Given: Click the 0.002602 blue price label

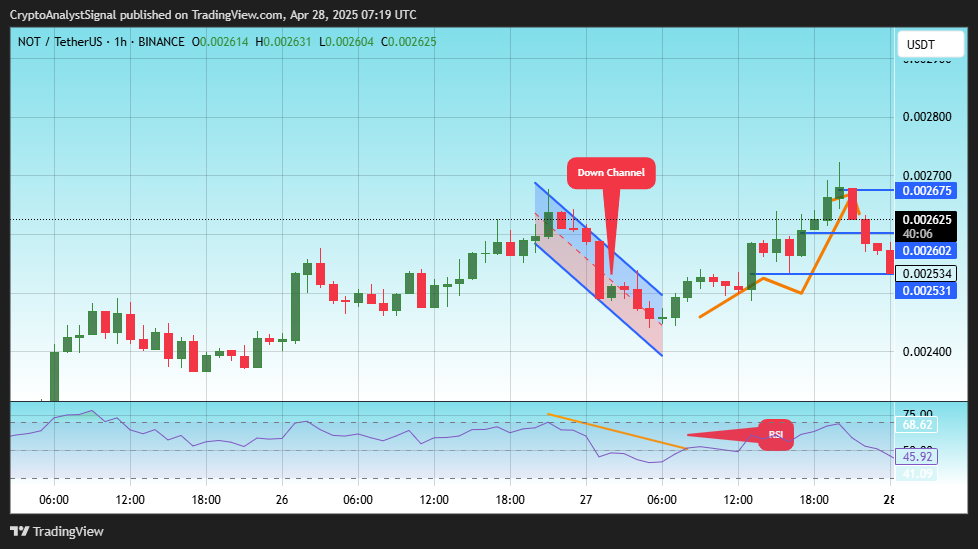Looking at the screenshot, I should coord(926,251).
